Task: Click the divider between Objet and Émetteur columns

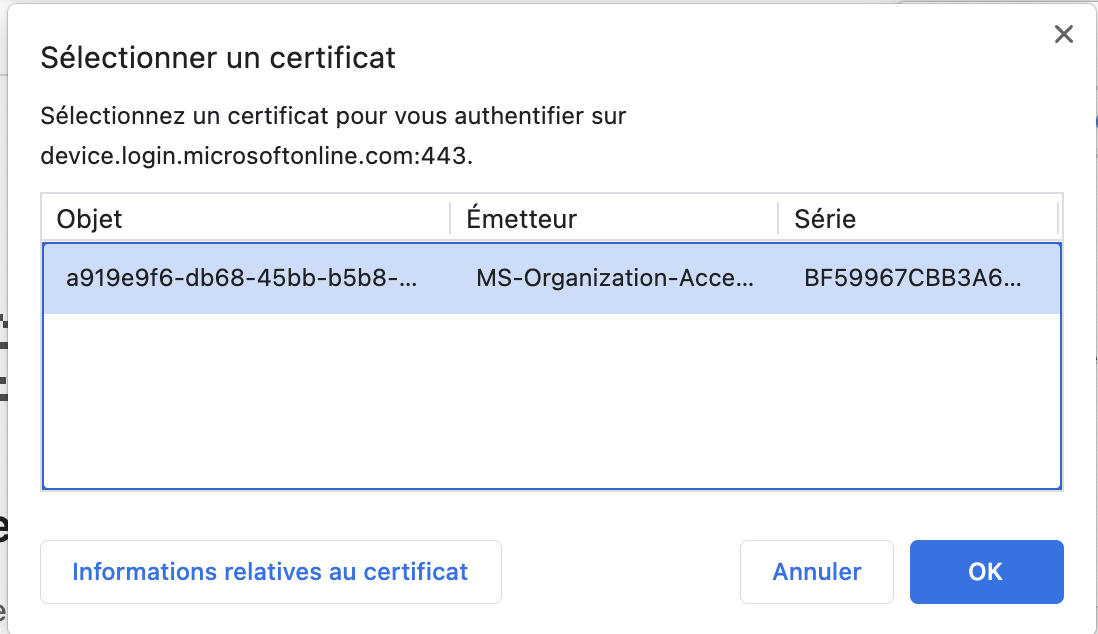Action: click(451, 218)
